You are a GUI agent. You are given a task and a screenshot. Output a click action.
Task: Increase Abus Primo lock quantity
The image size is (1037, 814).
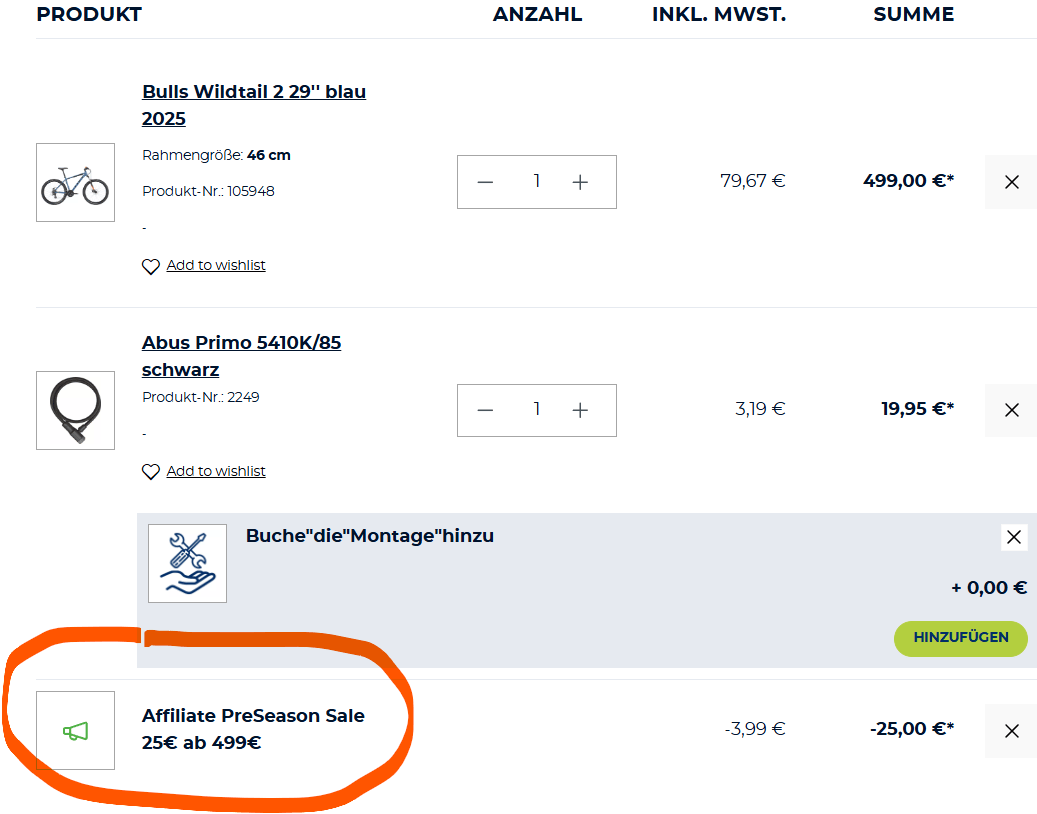pyautogui.click(x=580, y=410)
